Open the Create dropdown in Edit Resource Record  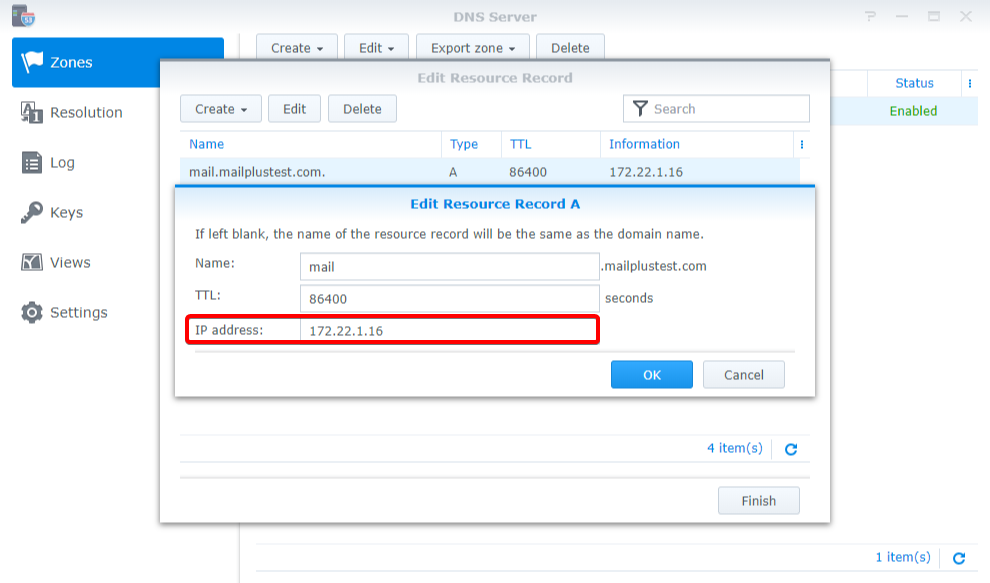tap(220, 108)
